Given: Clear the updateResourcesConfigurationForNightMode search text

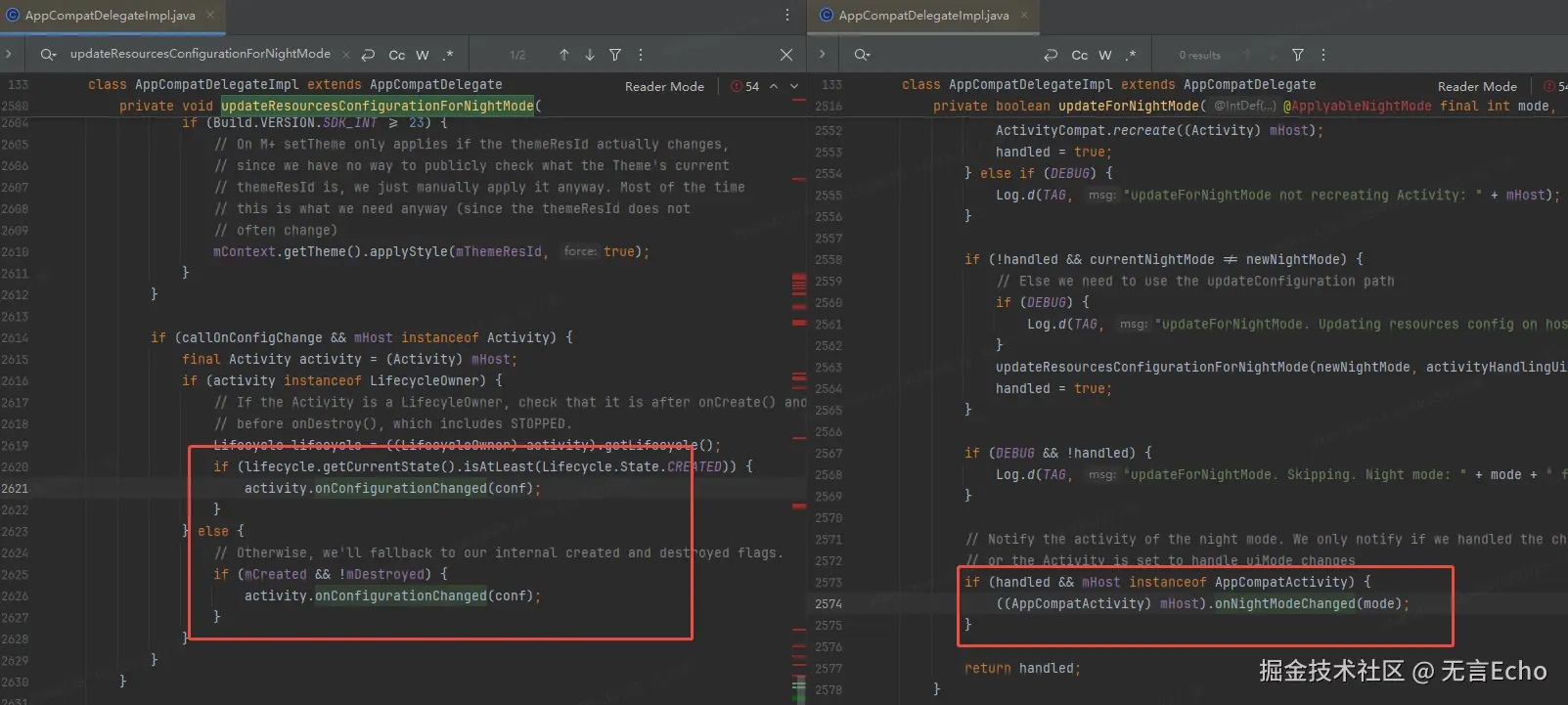Looking at the screenshot, I should point(346,55).
